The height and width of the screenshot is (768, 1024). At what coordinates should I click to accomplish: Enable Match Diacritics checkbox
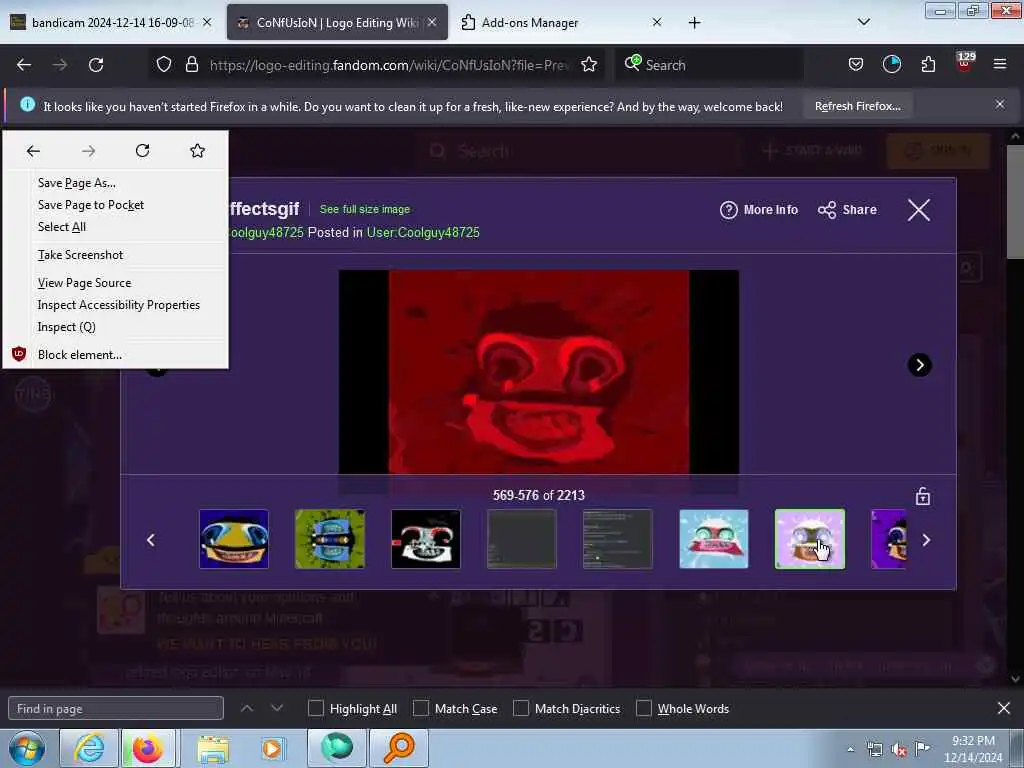pos(521,709)
